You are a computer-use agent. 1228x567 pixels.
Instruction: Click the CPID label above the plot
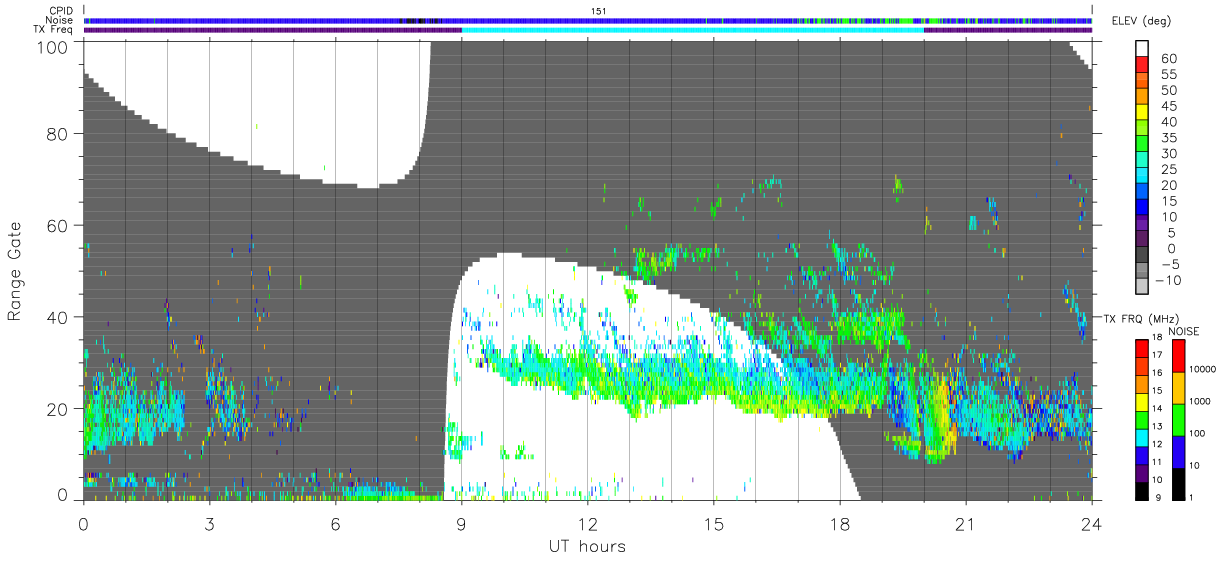click(x=60, y=11)
